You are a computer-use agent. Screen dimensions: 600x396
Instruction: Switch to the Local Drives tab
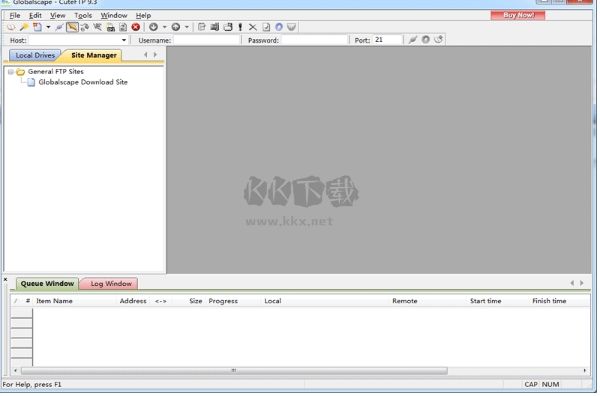coord(35,56)
